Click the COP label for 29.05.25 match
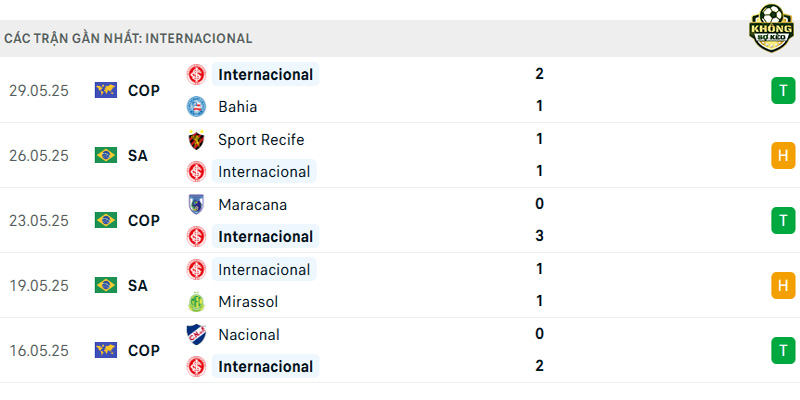800x400 pixels. point(144,91)
